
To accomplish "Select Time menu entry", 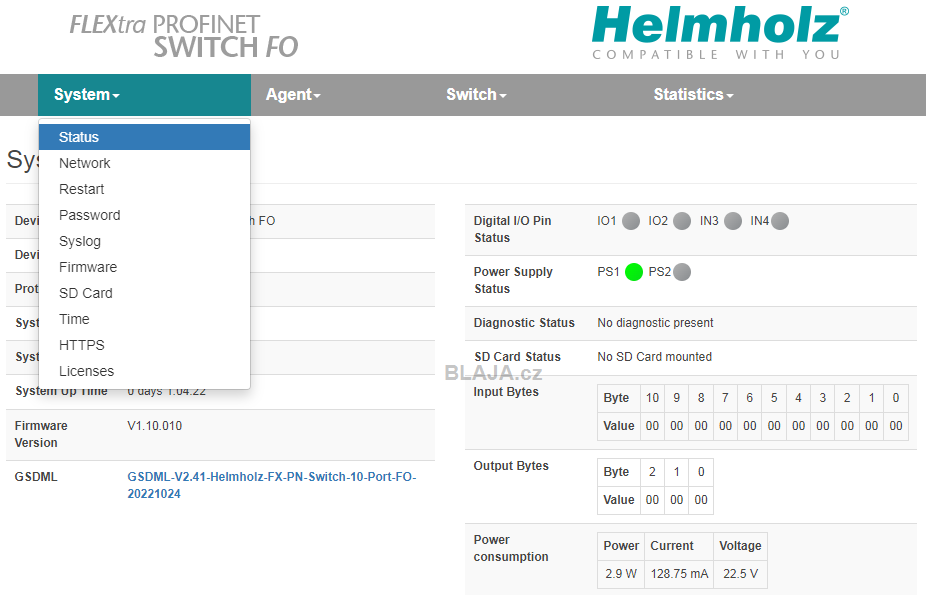I will (145, 319).
